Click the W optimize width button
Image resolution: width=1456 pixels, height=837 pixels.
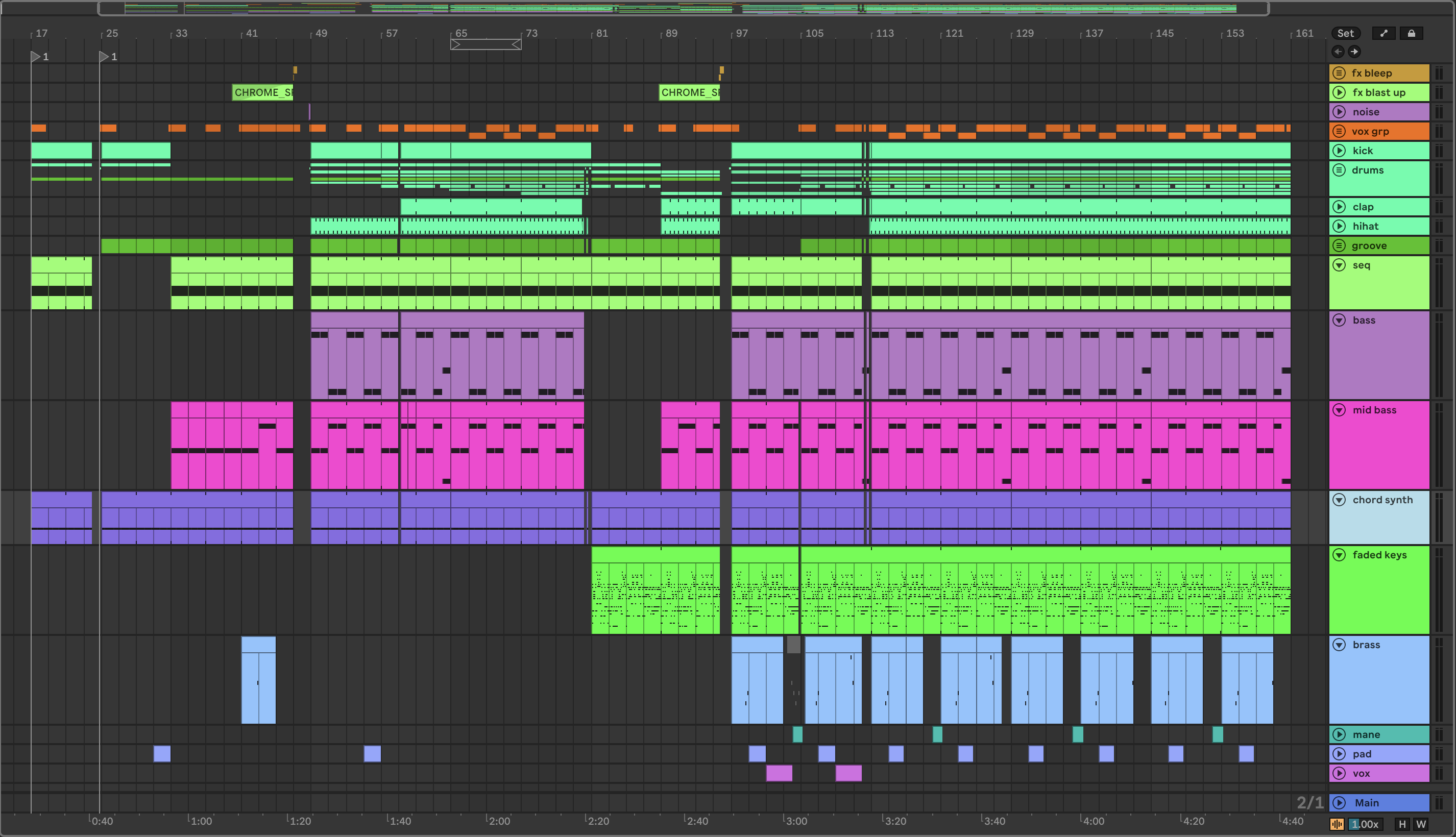[1421, 824]
